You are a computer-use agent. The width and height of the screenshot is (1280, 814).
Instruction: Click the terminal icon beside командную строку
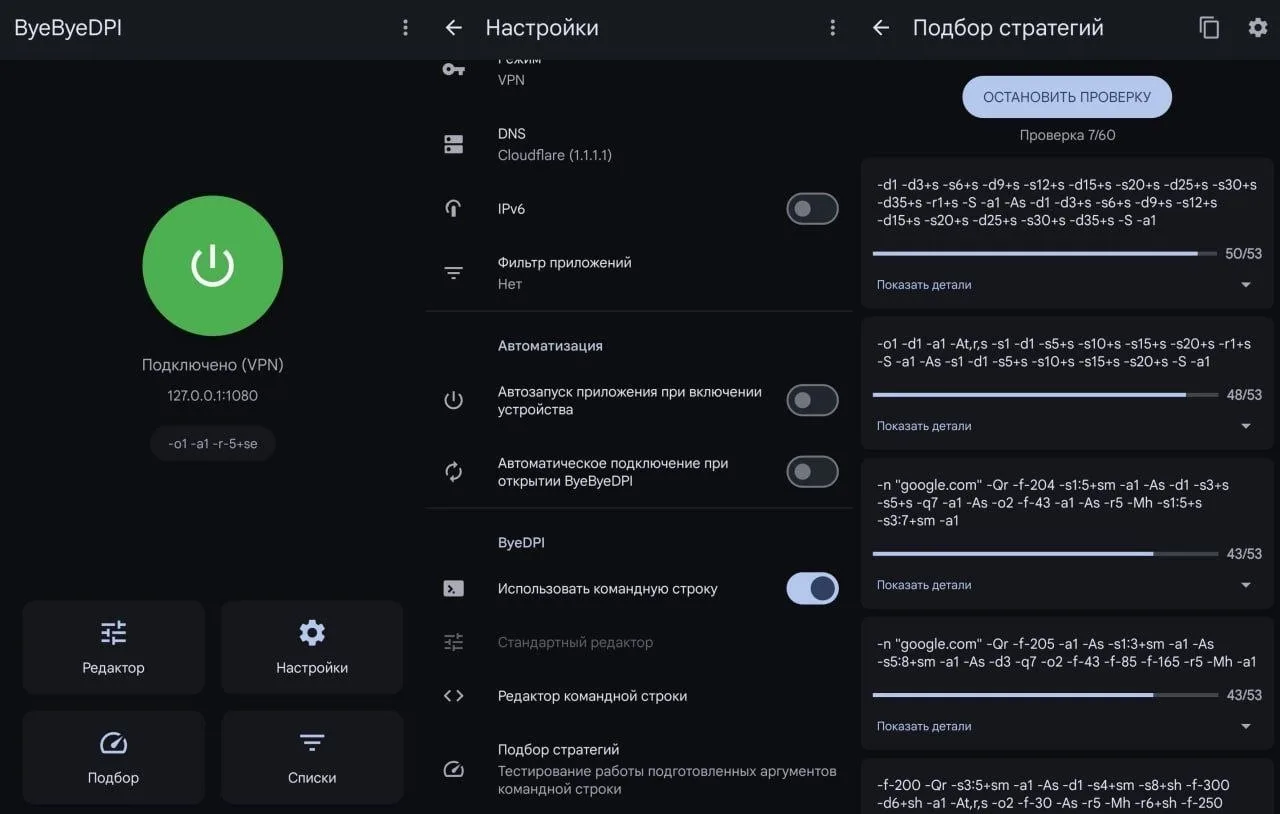[454, 589]
